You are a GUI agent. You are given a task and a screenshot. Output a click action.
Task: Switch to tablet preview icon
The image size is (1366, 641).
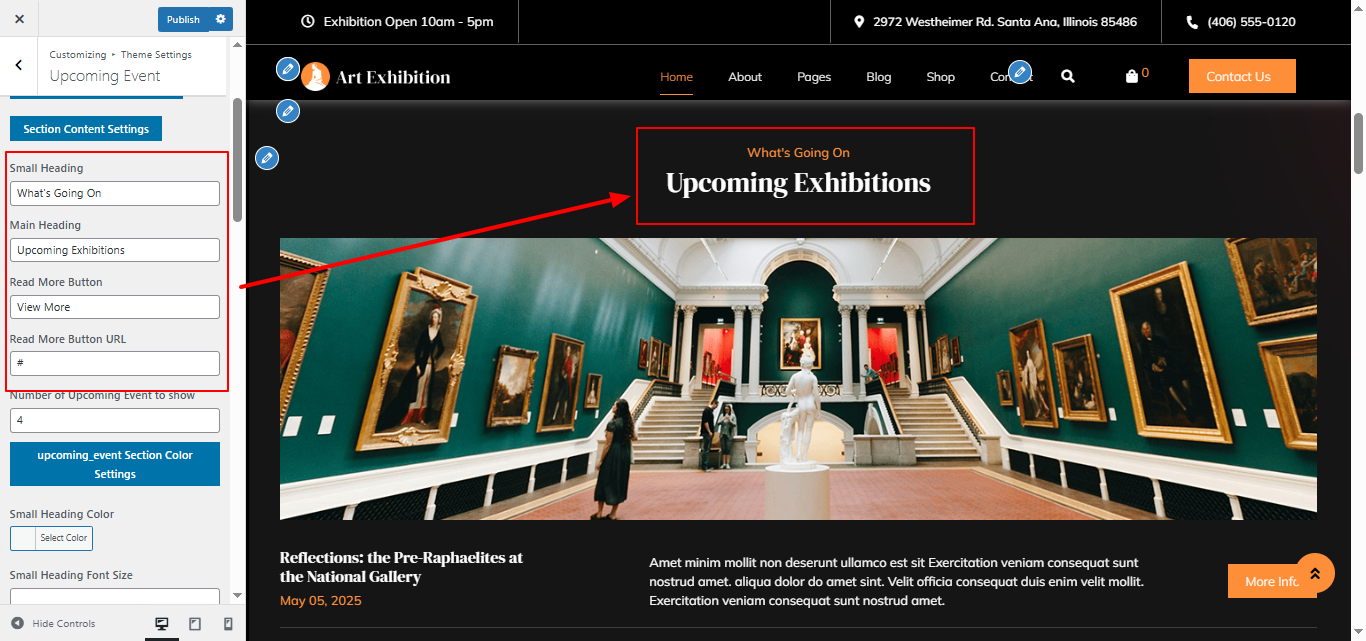[x=195, y=624]
